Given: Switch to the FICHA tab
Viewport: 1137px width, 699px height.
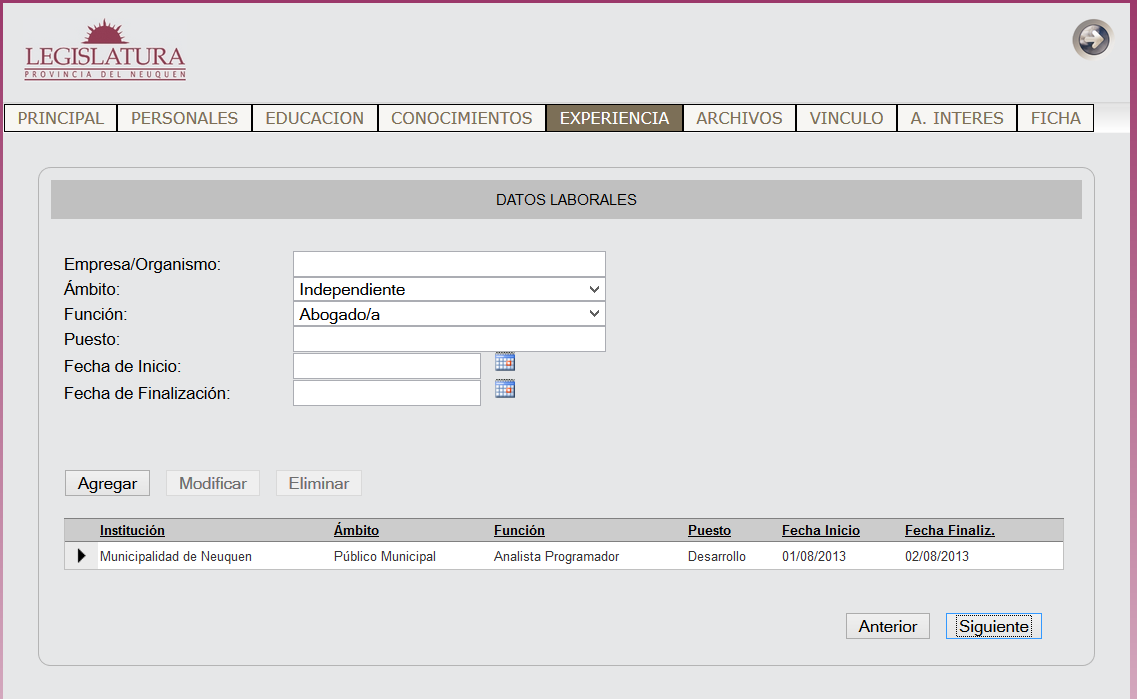Looking at the screenshot, I should [x=1055, y=118].
